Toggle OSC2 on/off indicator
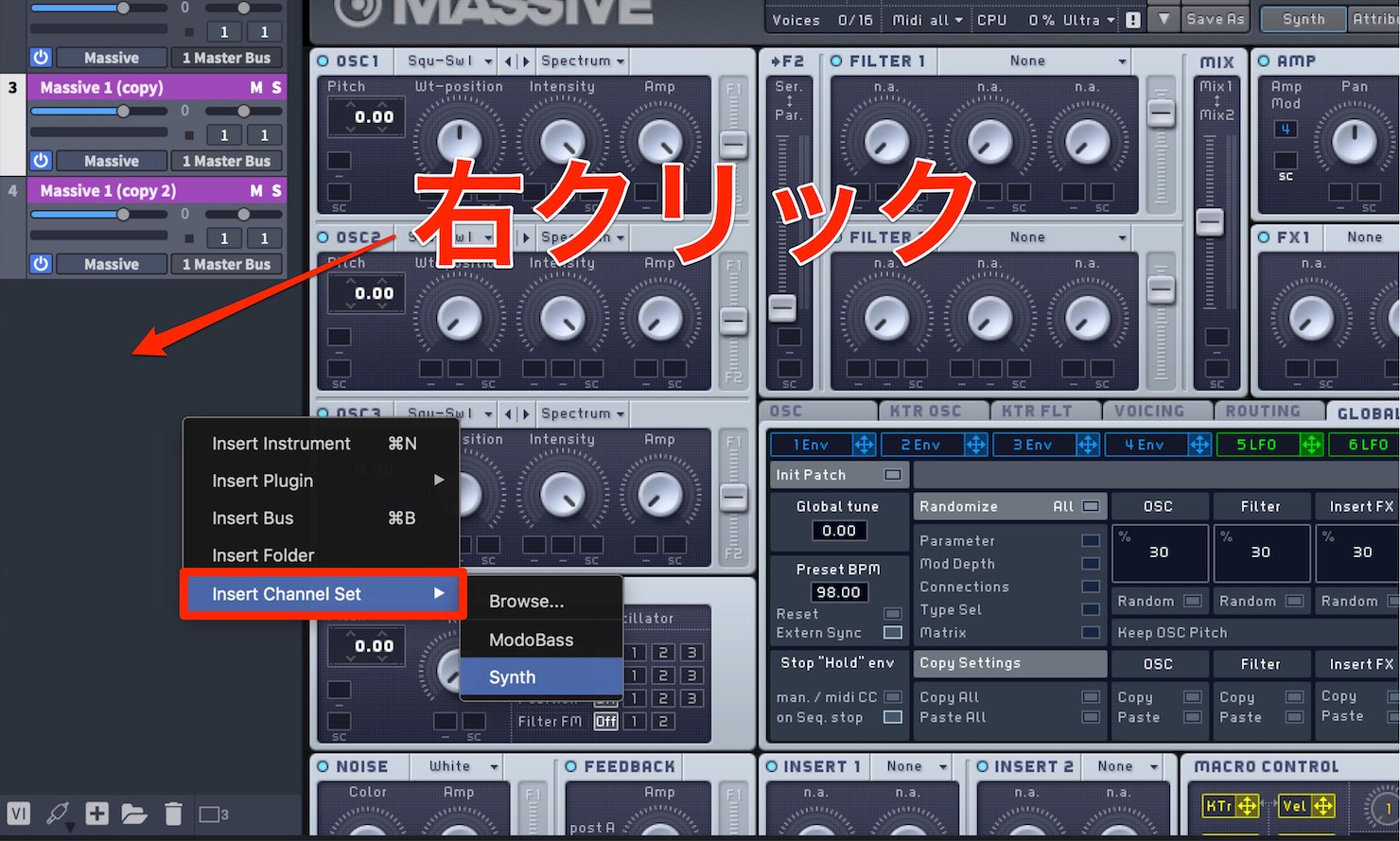 click(324, 237)
